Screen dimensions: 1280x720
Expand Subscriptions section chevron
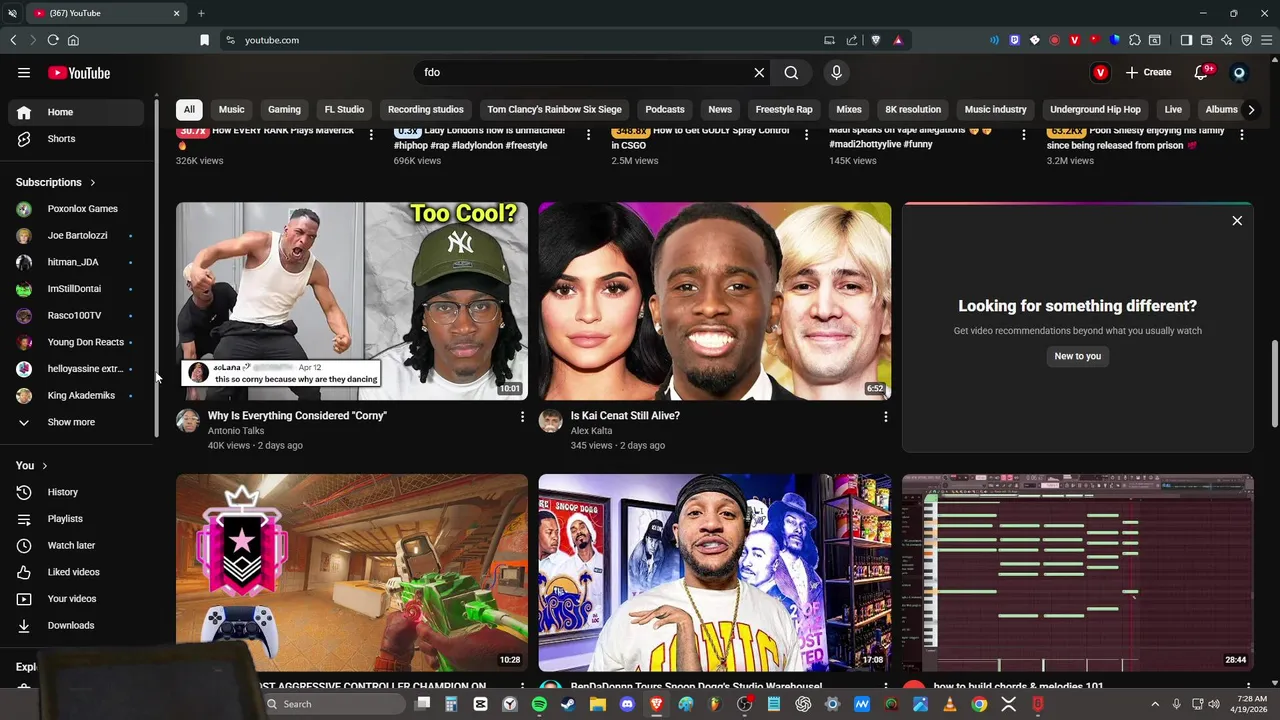(x=93, y=182)
